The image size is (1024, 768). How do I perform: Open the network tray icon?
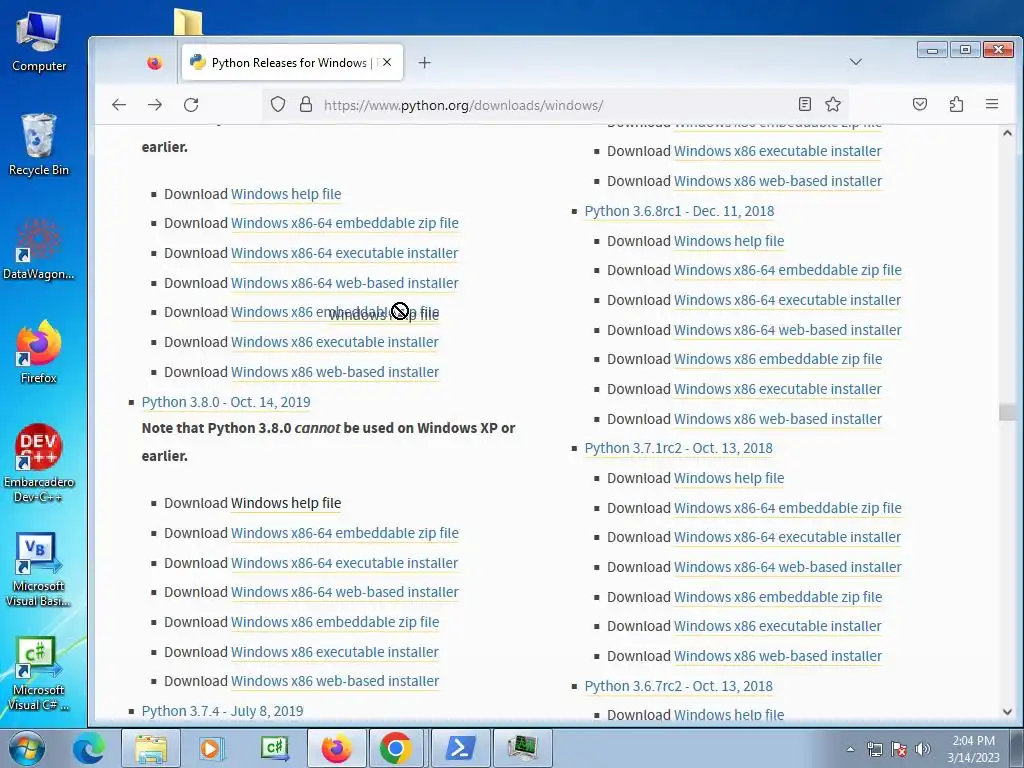[x=874, y=749]
